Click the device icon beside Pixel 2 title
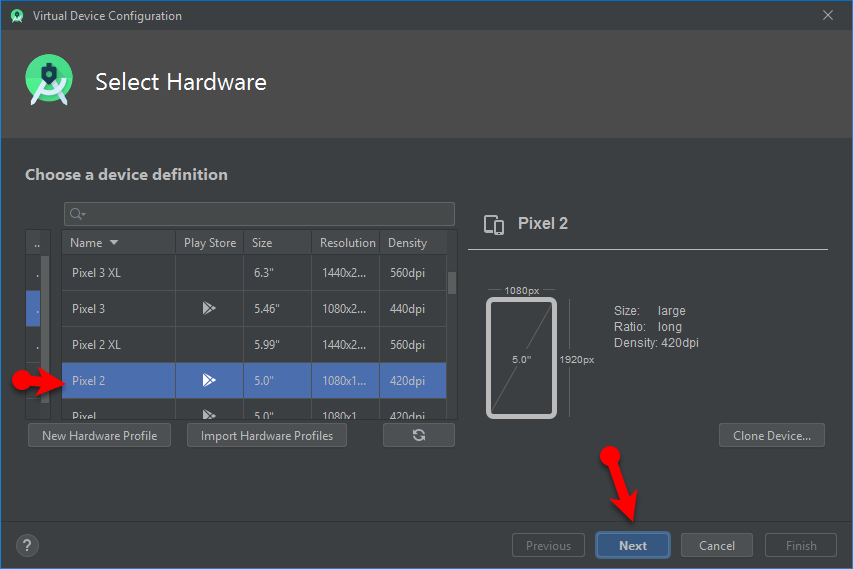This screenshot has width=853, height=569. pos(493,224)
